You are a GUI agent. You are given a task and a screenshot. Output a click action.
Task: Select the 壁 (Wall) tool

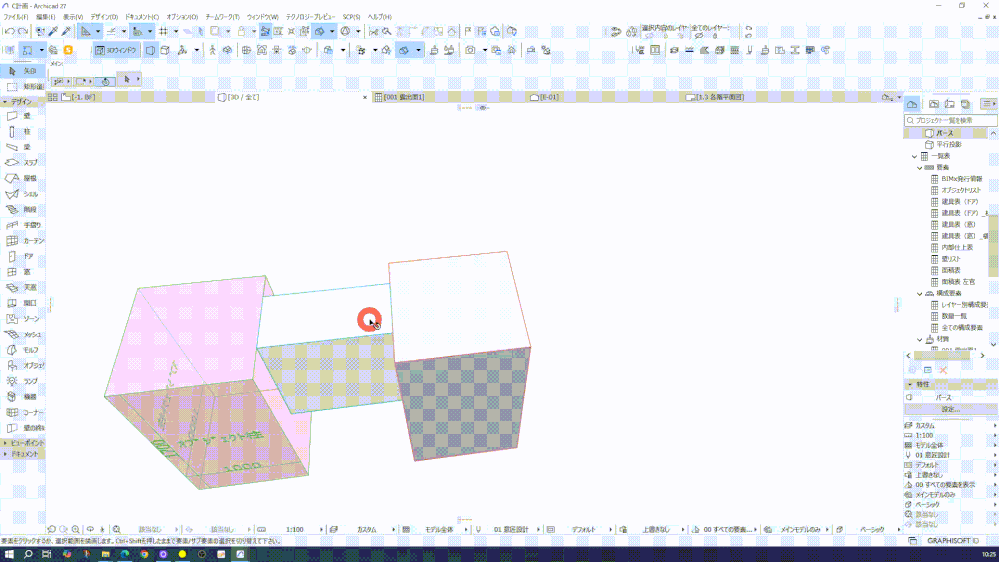pos(20,116)
